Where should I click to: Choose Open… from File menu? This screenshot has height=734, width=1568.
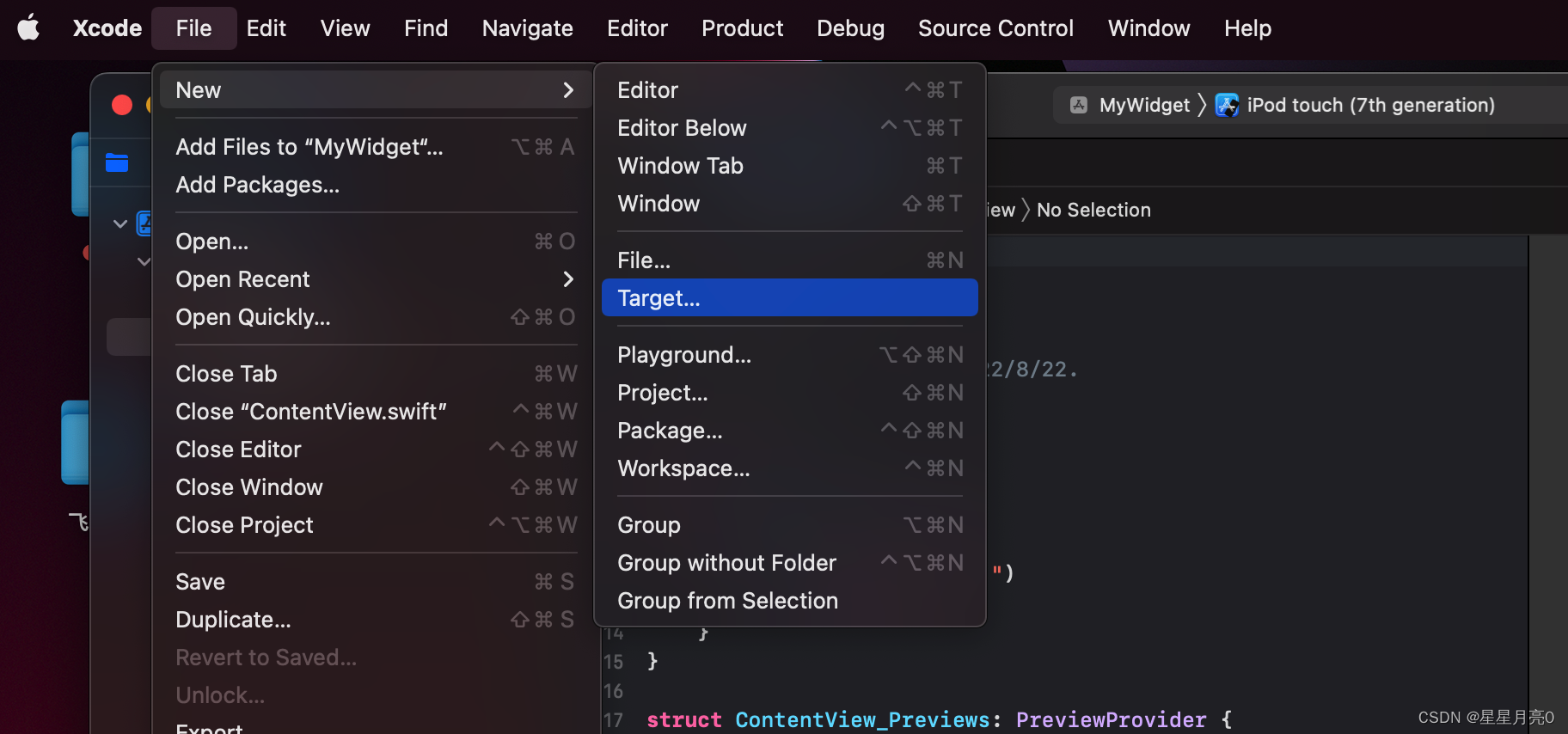pos(376,242)
